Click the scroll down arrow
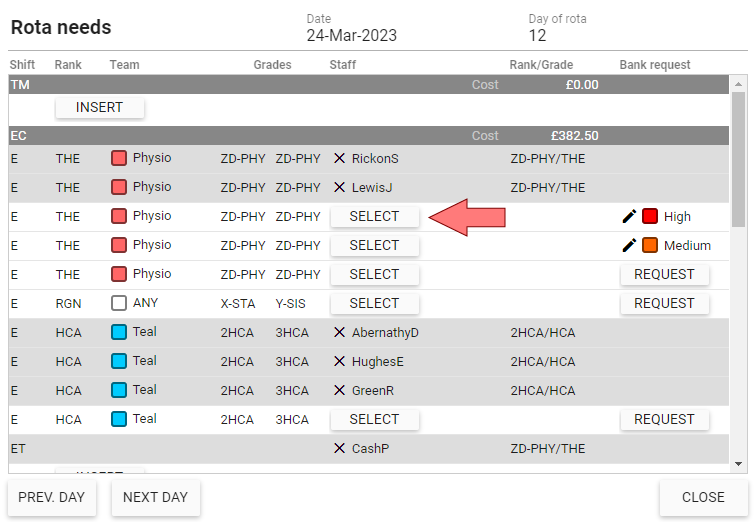 coord(738,464)
